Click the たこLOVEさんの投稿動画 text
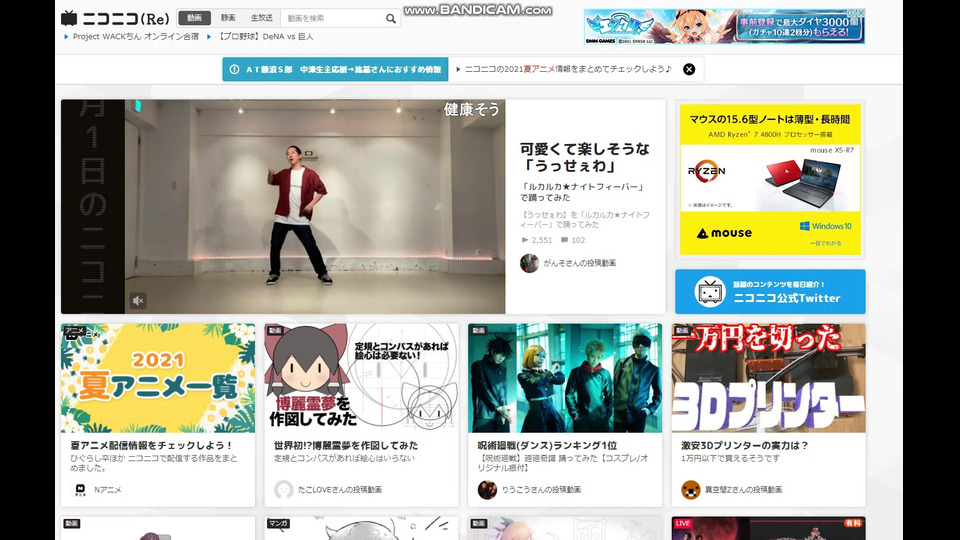 click(x=340, y=490)
